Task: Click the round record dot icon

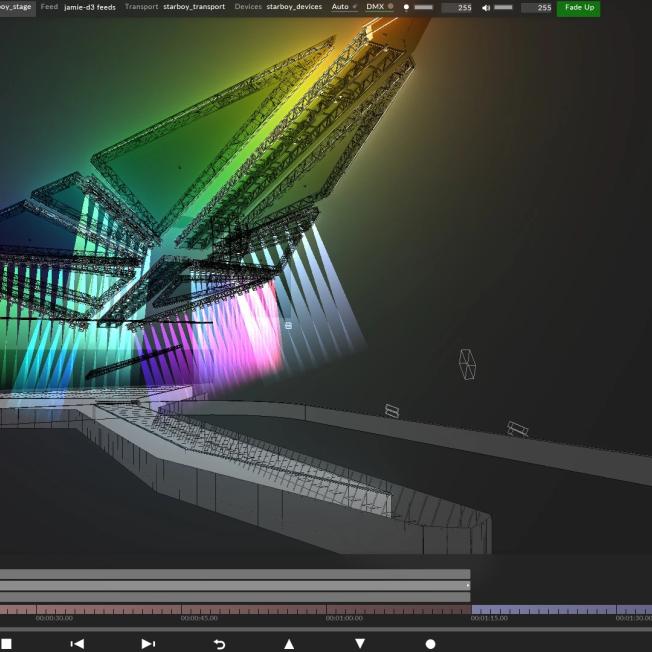Action: click(x=430, y=644)
